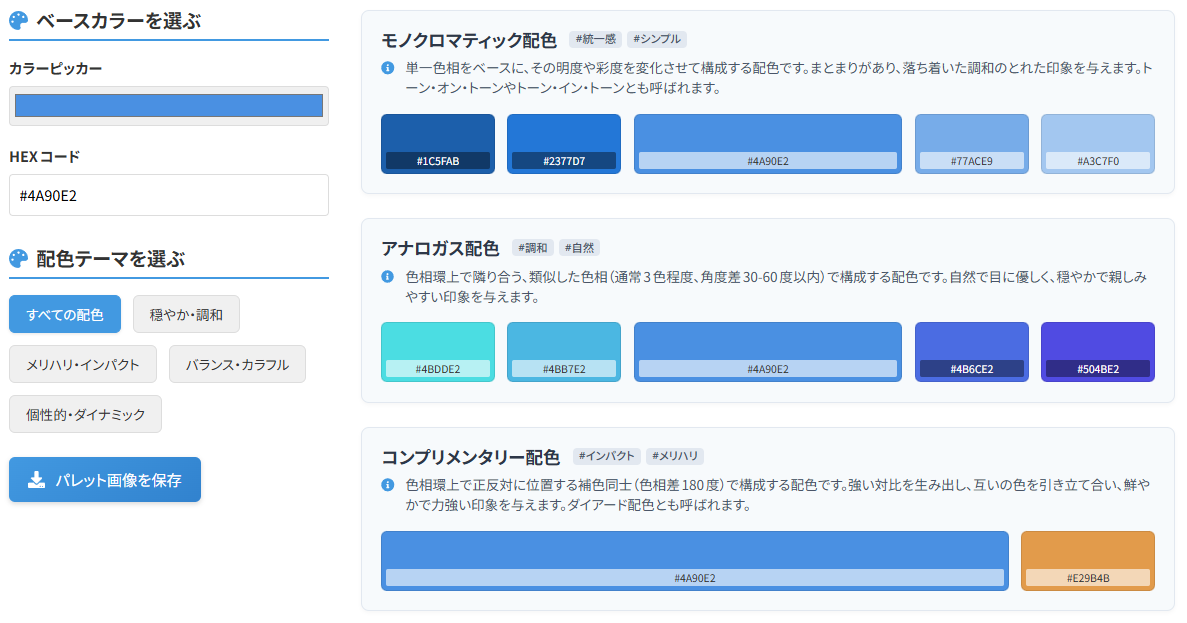Screen dimensions: 1187x623
Task: Open the base color picker bar
Action: point(169,106)
